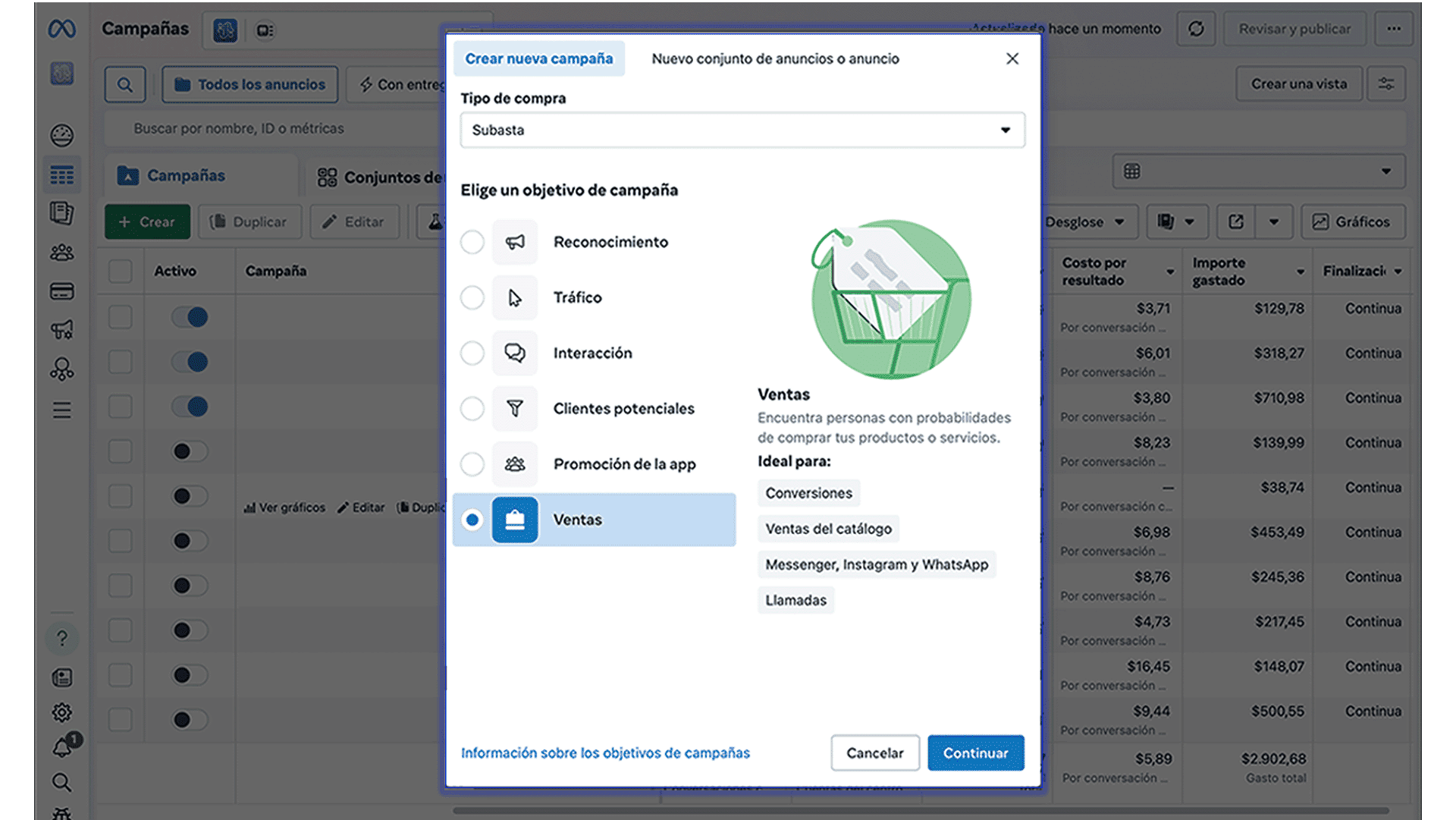Open the billing card icon in sidebar
Image resolution: width=1456 pixels, height=820 pixels.
61,291
